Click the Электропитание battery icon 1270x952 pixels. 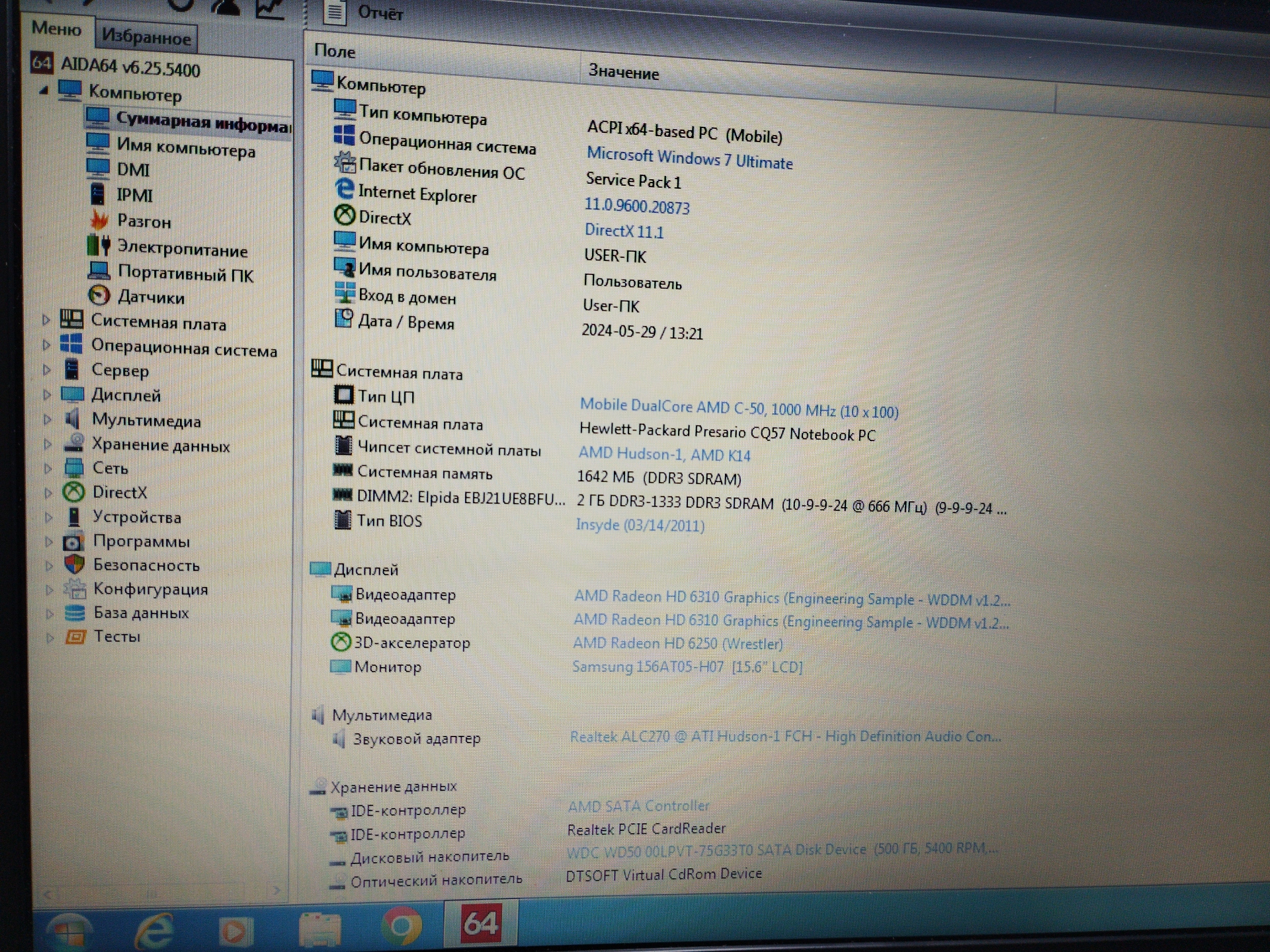(x=99, y=245)
